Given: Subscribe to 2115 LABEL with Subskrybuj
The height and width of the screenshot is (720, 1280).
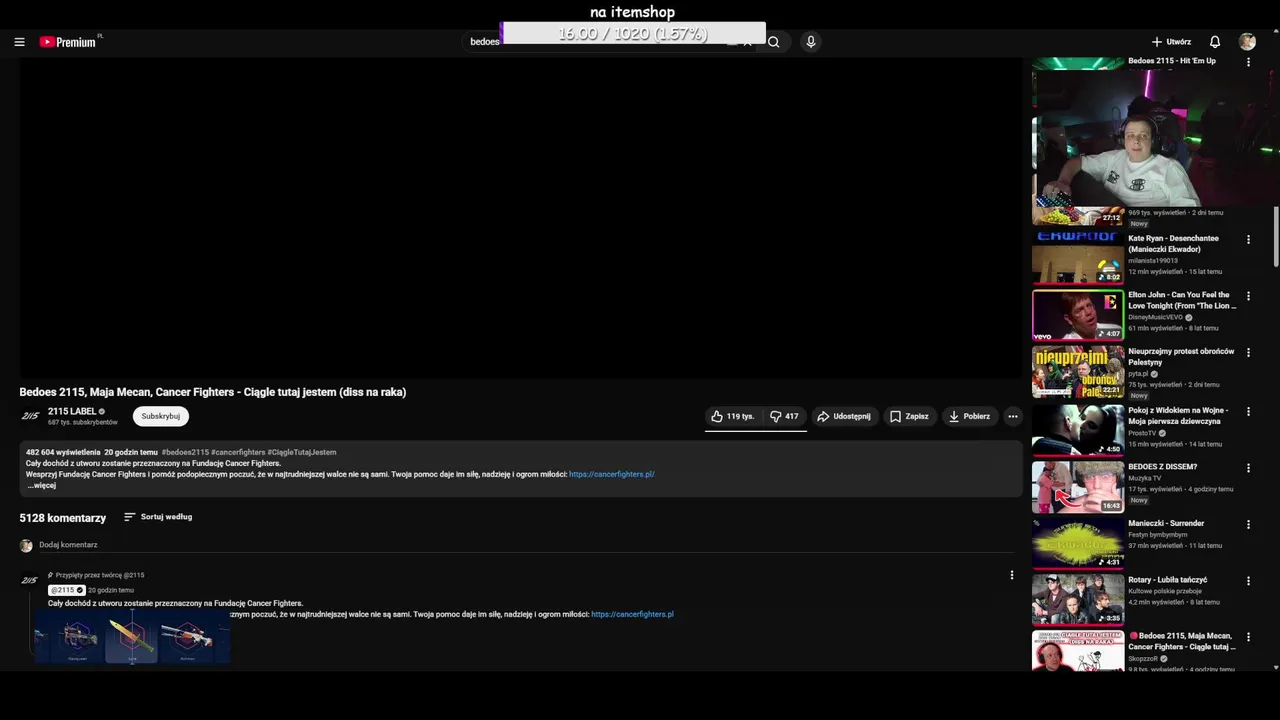Looking at the screenshot, I should tap(161, 416).
